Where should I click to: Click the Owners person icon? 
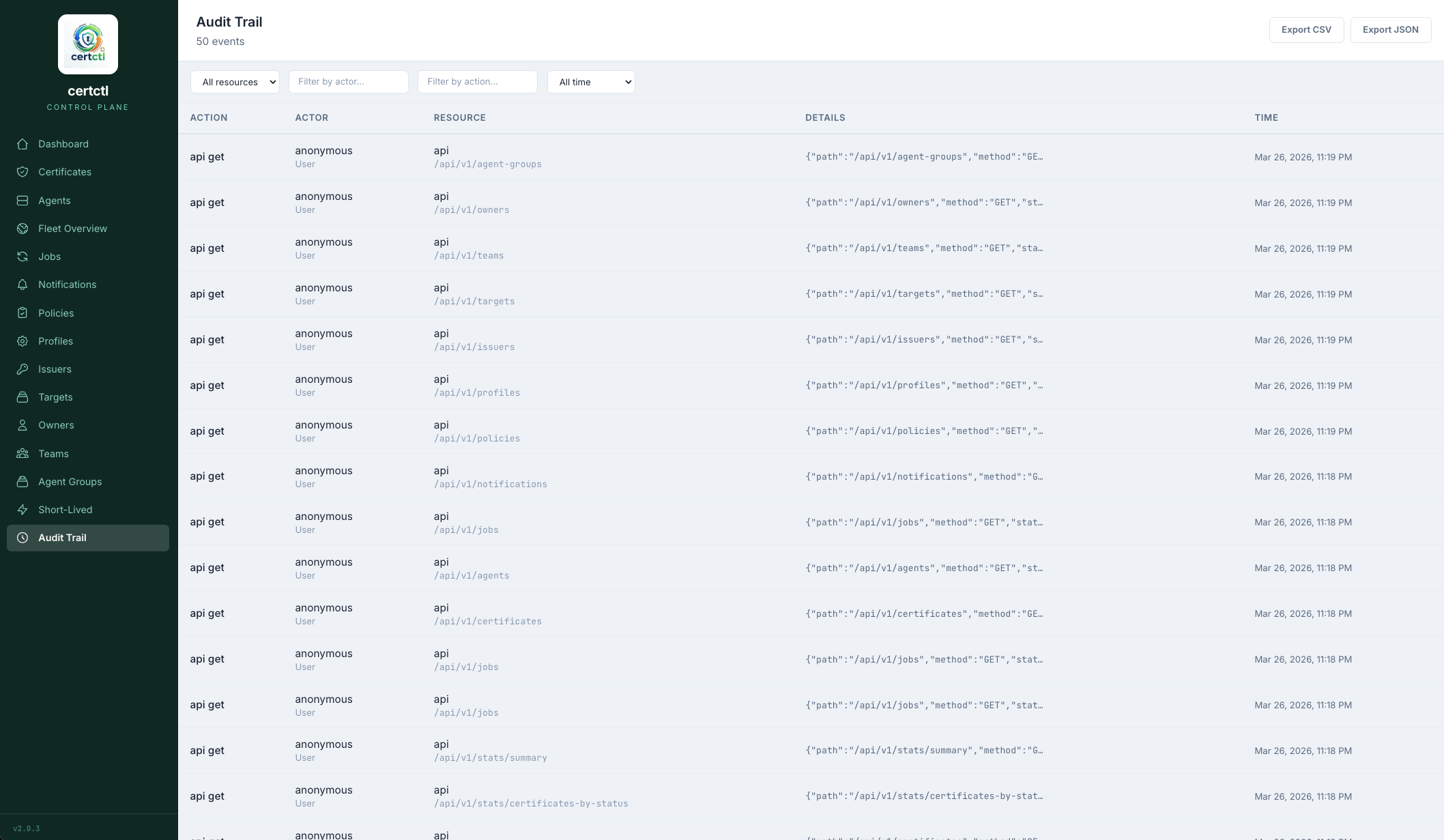[23, 425]
